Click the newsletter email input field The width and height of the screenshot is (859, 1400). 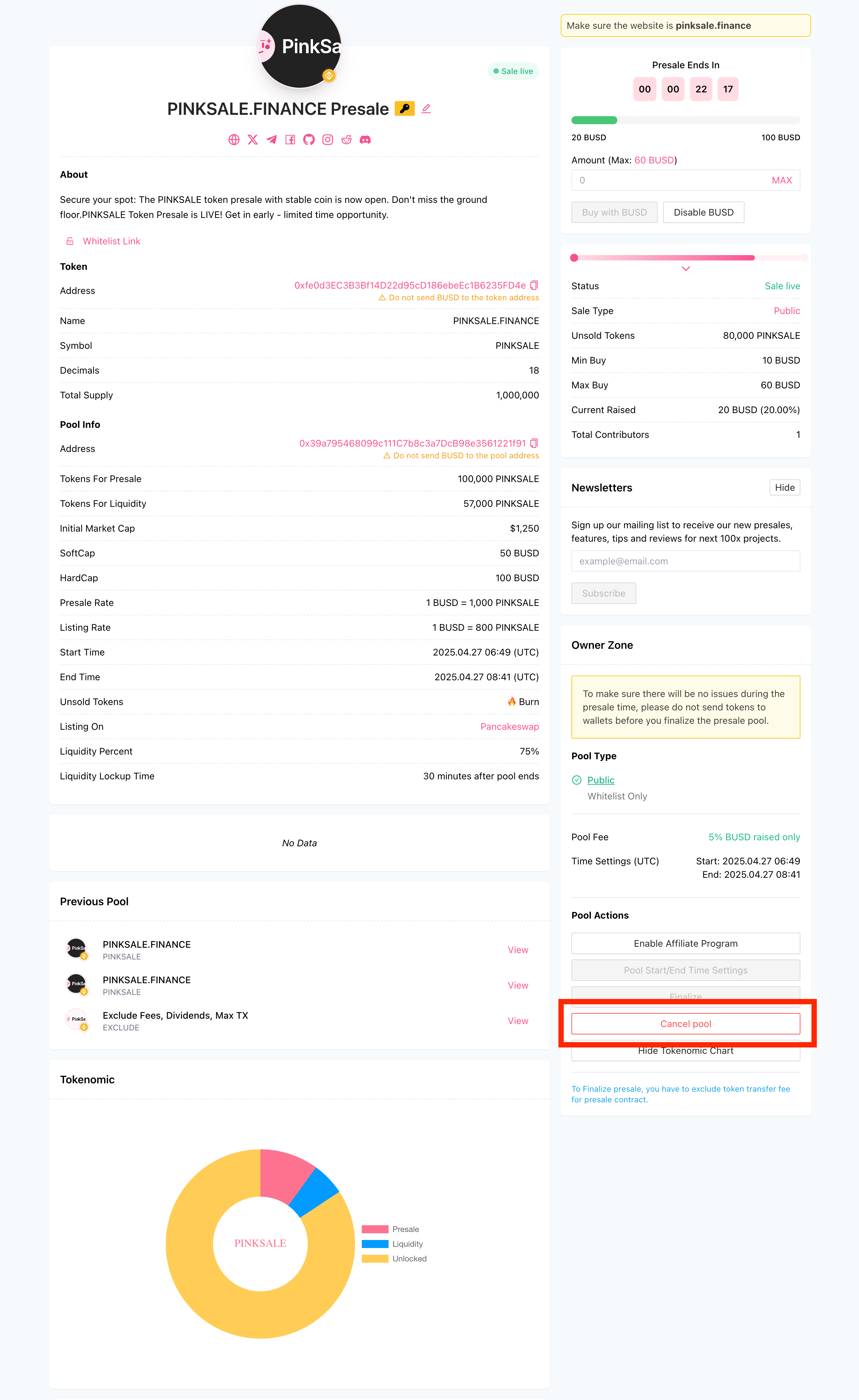(x=686, y=561)
